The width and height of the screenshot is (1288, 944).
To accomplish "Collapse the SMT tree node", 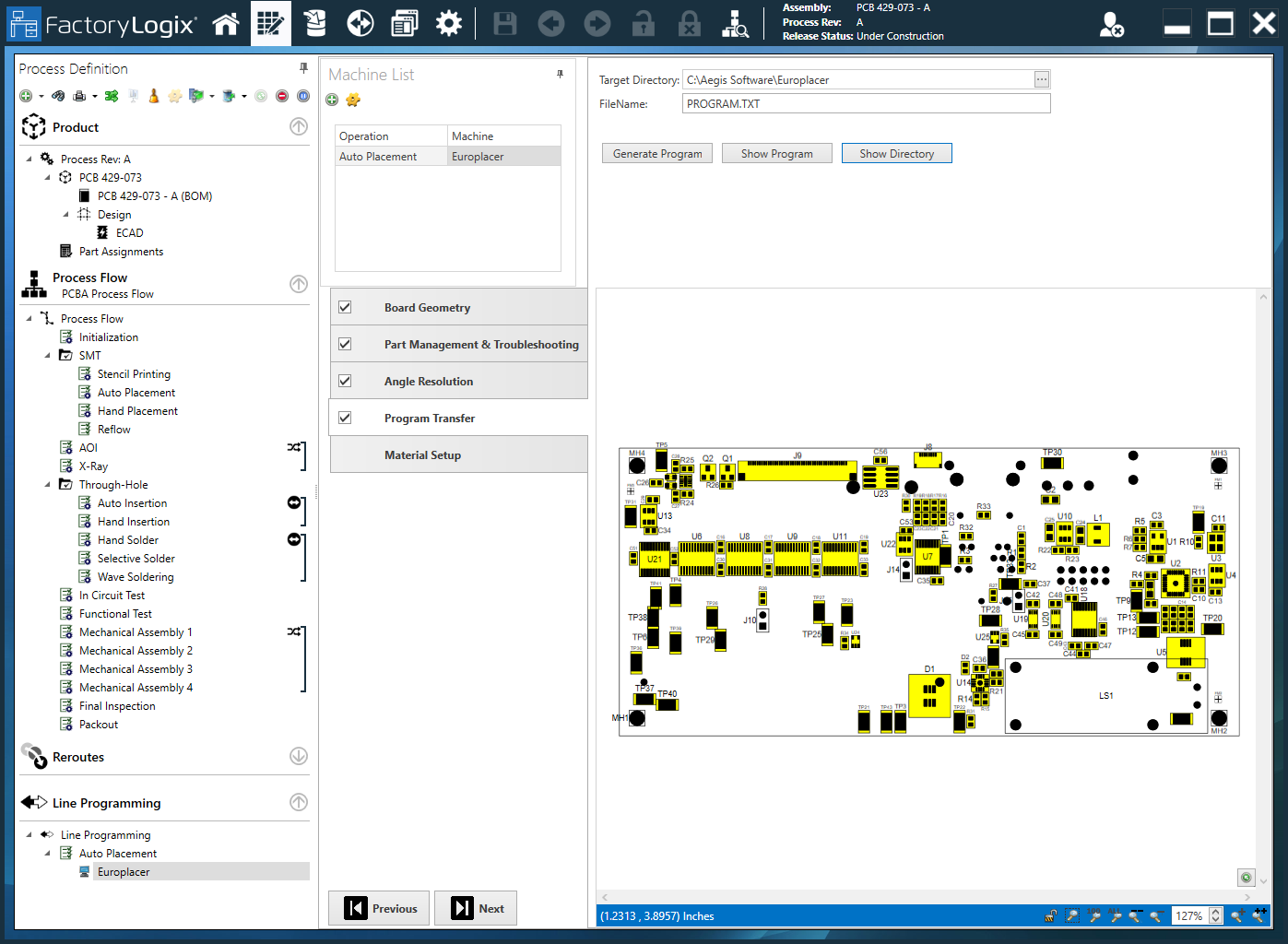I will coord(48,355).
